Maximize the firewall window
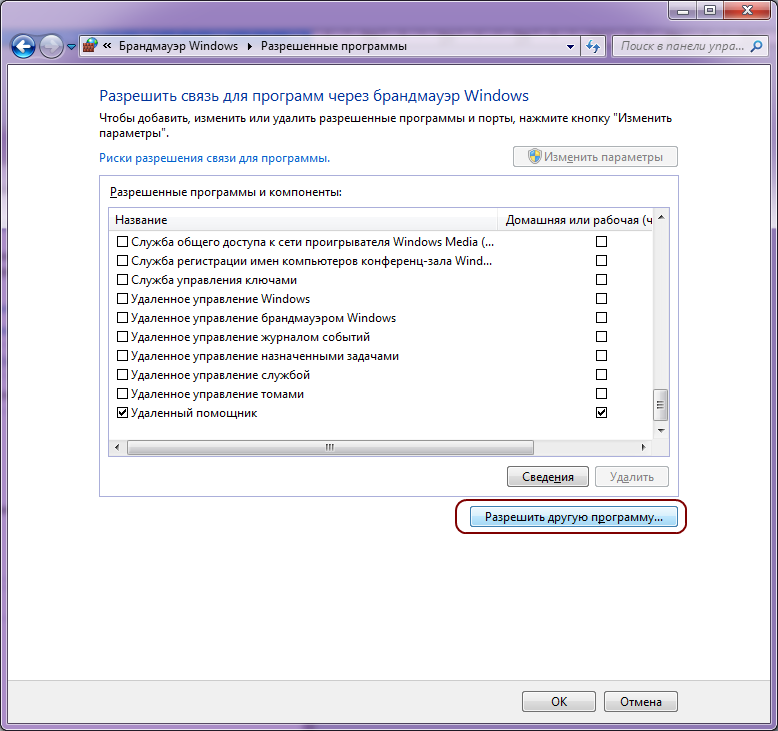Image resolution: width=778 pixels, height=731 pixels. (x=710, y=10)
